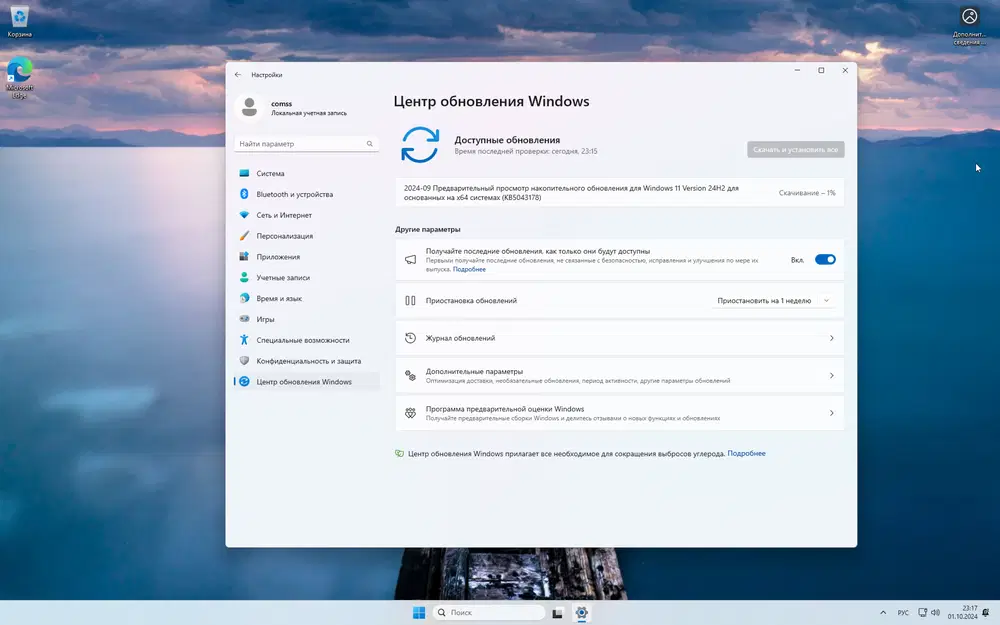This screenshot has width=1000, height=625.
Task: Click the Персонализация brush icon
Action: click(244, 235)
